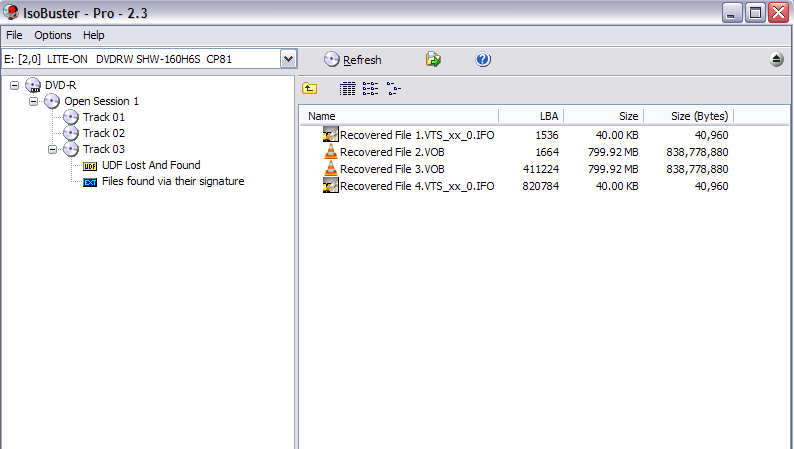The image size is (794, 449).
Task: Select Recovered File 2.VOB name
Action: [392, 152]
